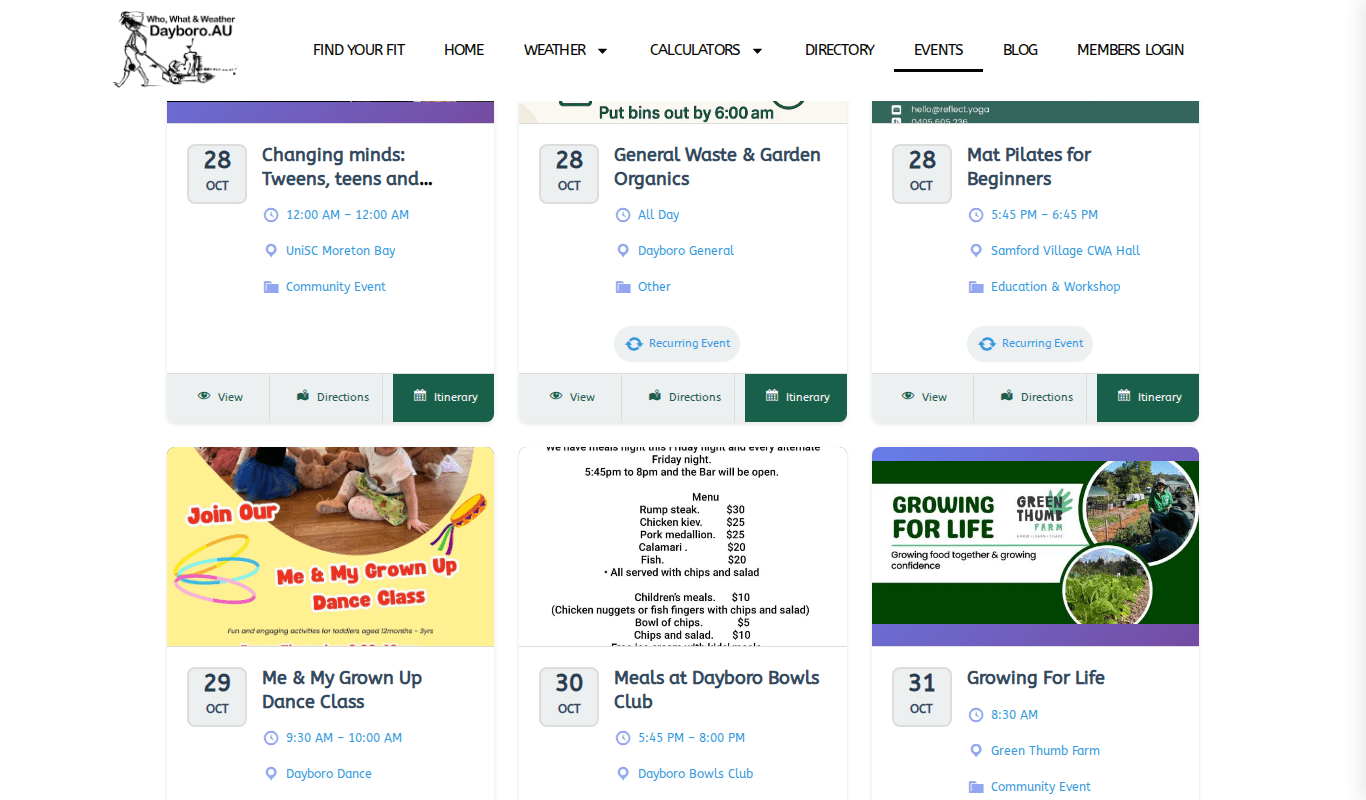The image size is (1366, 800).
Task: Click the folder icon beside Community Event on Changing minds
Action: tap(271, 287)
